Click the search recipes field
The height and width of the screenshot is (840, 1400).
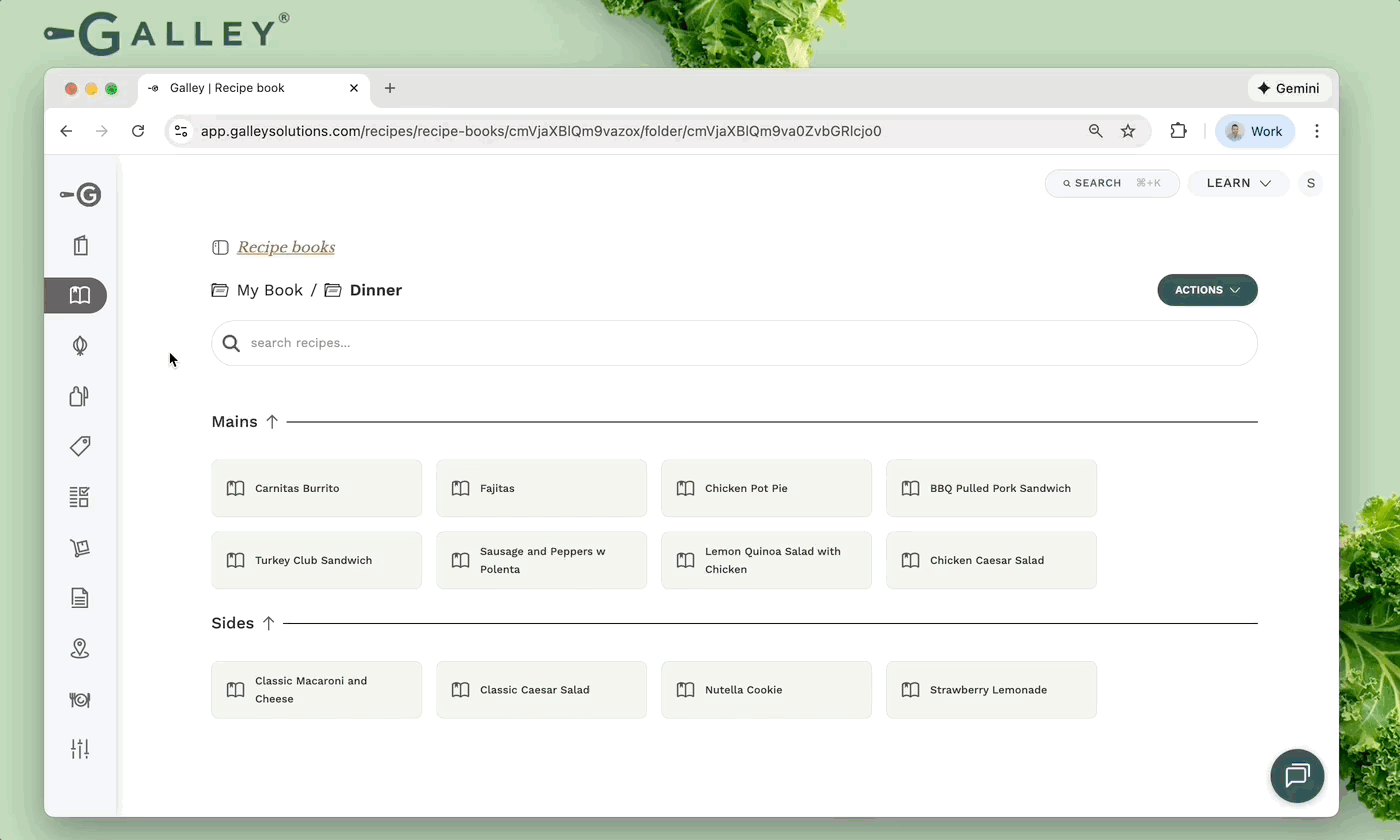pyautogui.click(x=734, y=343)
